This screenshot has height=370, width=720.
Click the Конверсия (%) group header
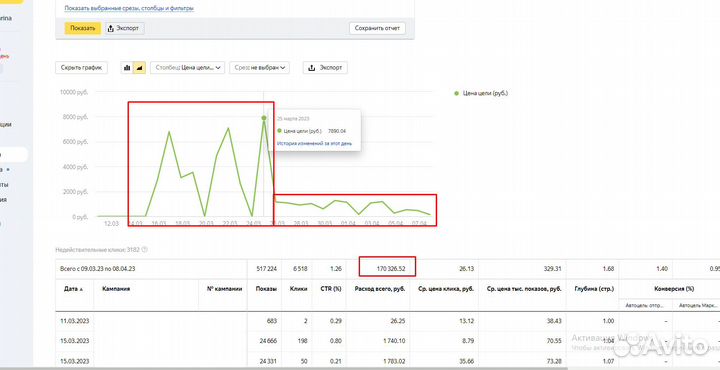coord(674,289)
